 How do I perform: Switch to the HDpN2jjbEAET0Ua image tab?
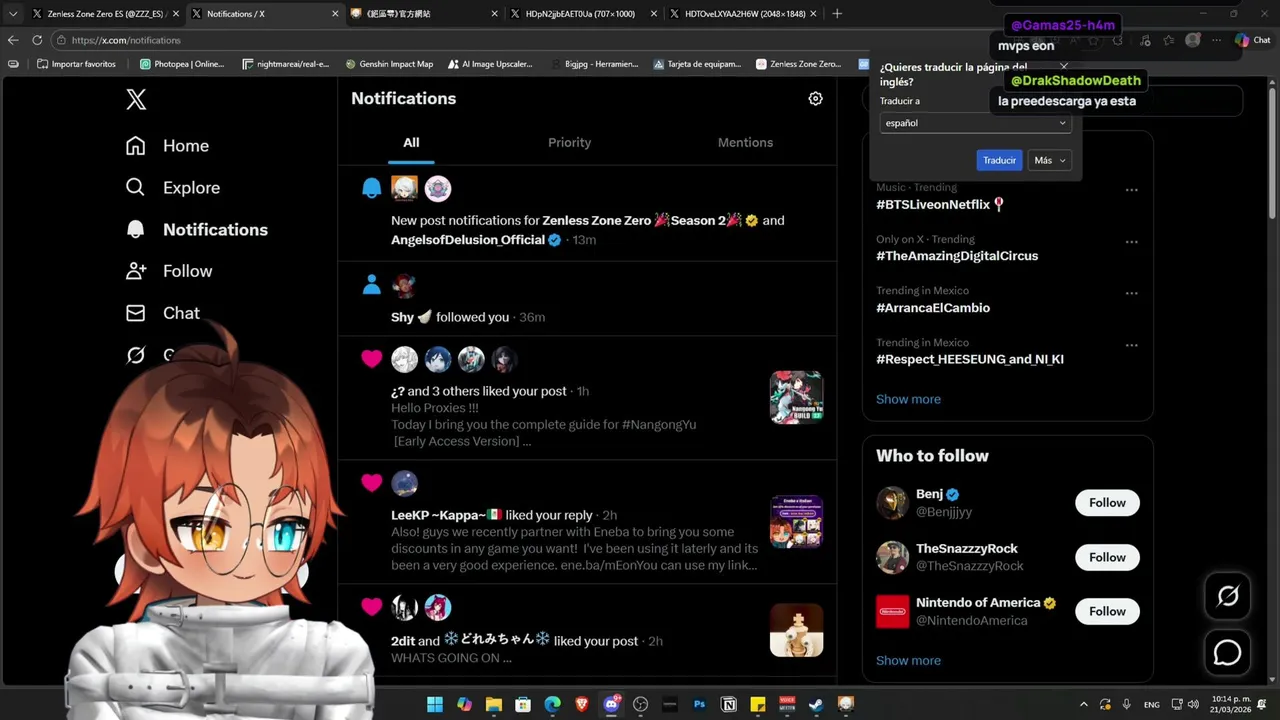581,14
